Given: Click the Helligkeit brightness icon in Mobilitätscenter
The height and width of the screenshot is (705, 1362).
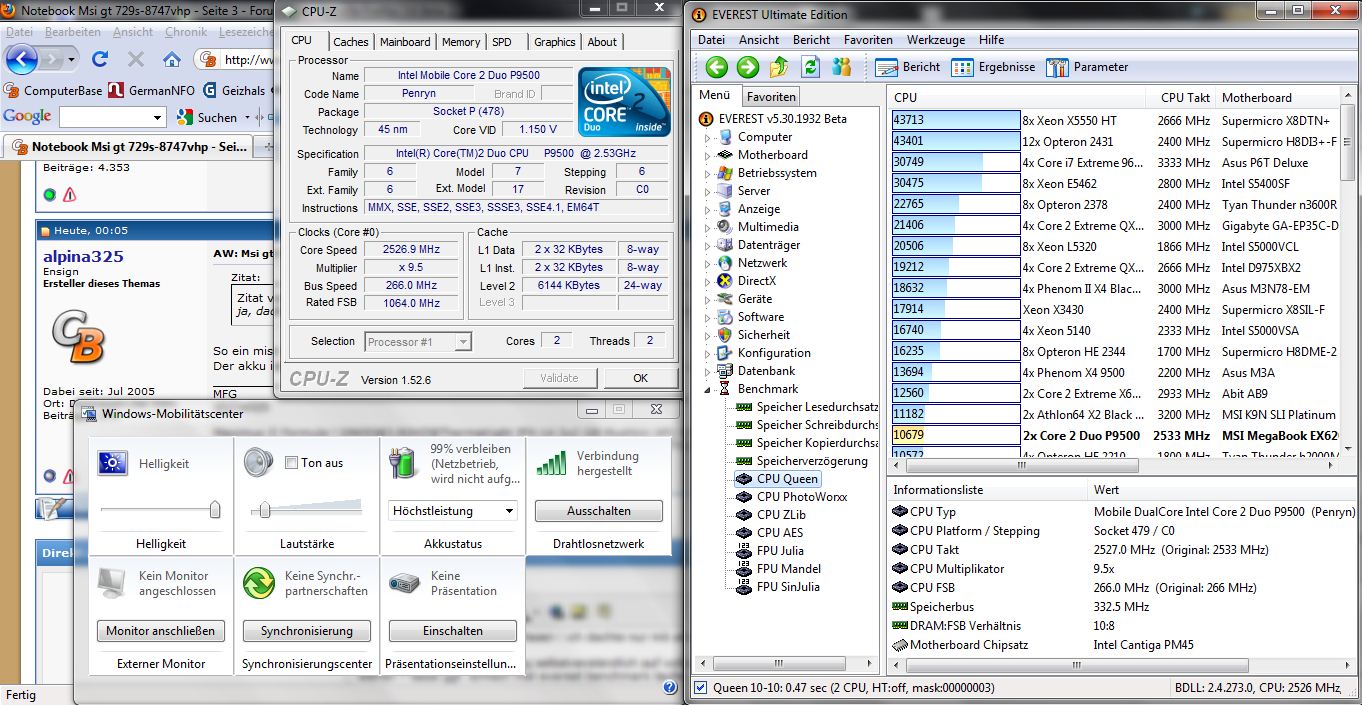Looking at the screenshot, I should [x=112, y=462].
